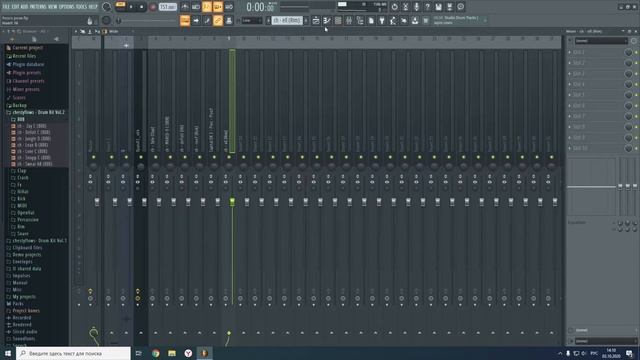This screenshot has height=360, width=640.
Task: Open the VIEW menu
Action: pyautogui.click(x=53, y=7)
